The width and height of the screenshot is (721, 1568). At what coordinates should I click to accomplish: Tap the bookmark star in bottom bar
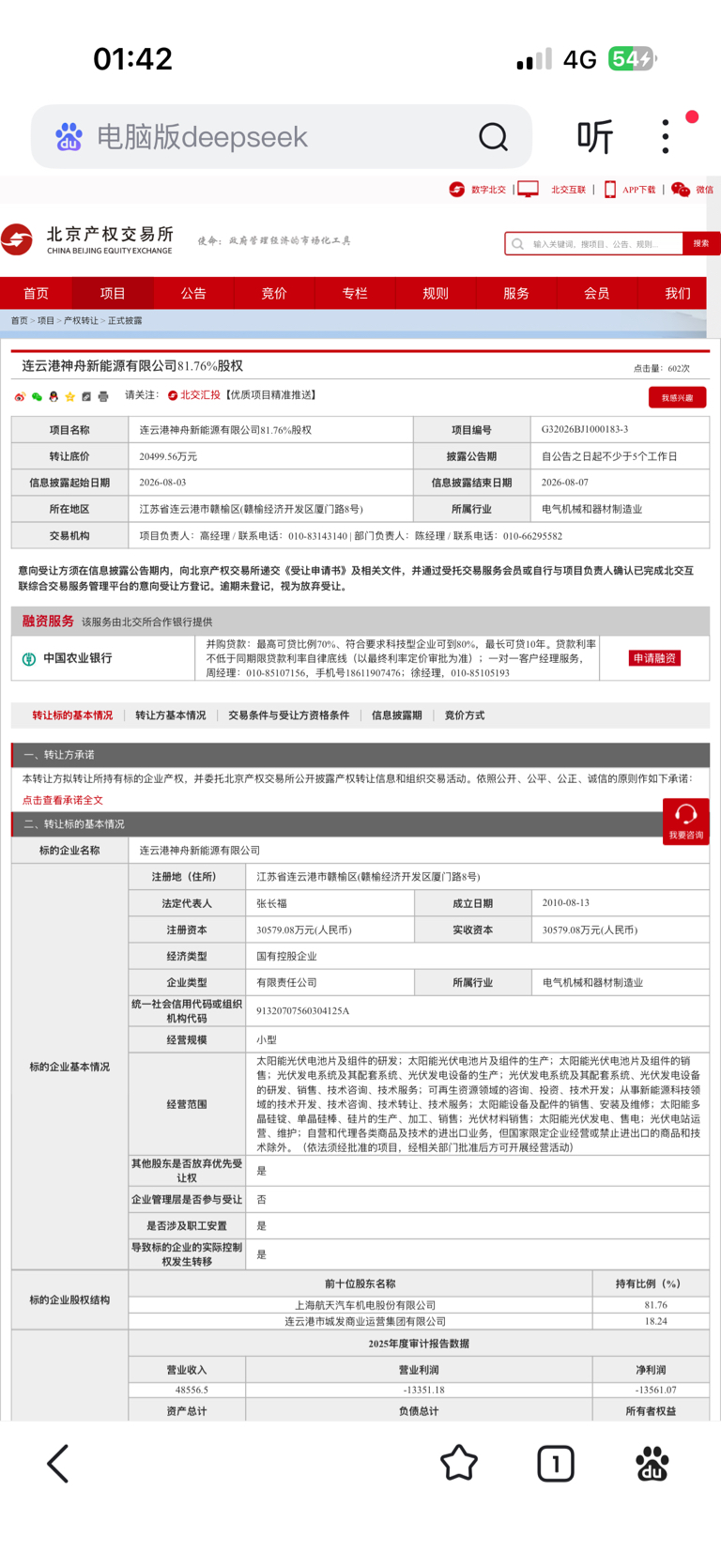pyautogui.click(x=459, y=1463)
